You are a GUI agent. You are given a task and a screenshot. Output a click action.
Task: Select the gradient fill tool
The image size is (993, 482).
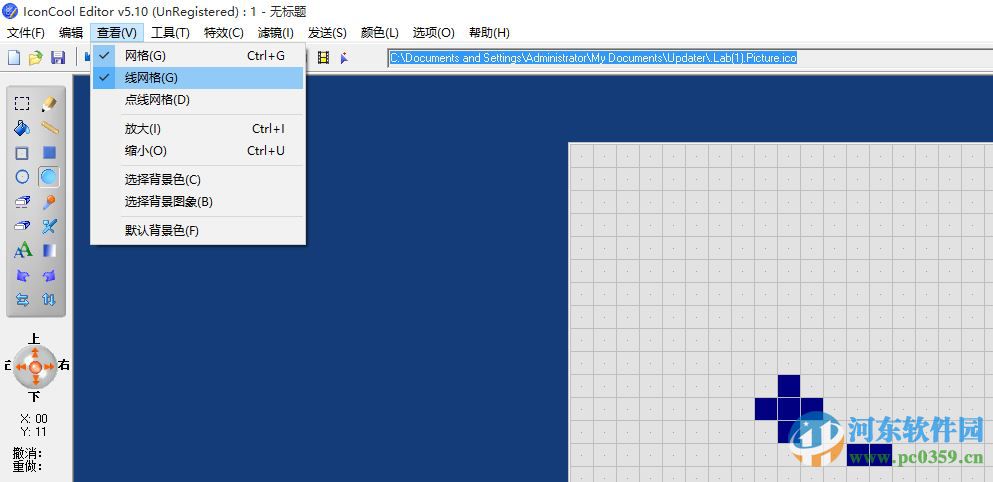pos(49,250)
